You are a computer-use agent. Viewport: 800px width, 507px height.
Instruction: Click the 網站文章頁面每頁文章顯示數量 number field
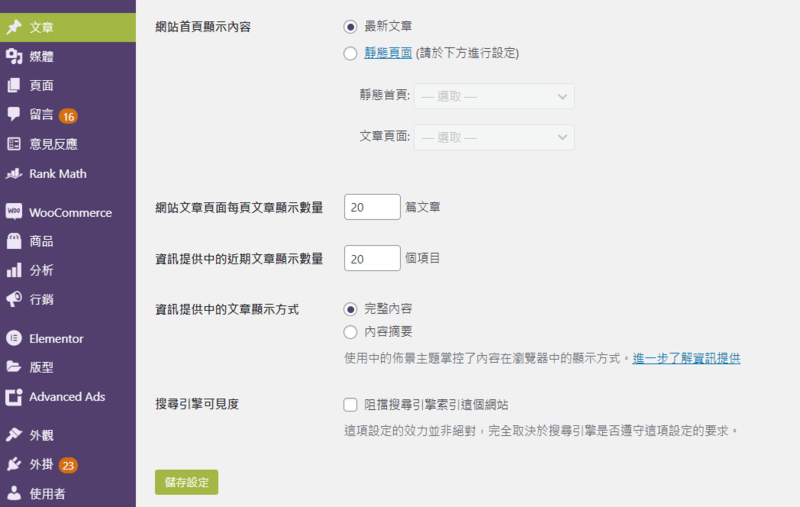tap(371, 207)
